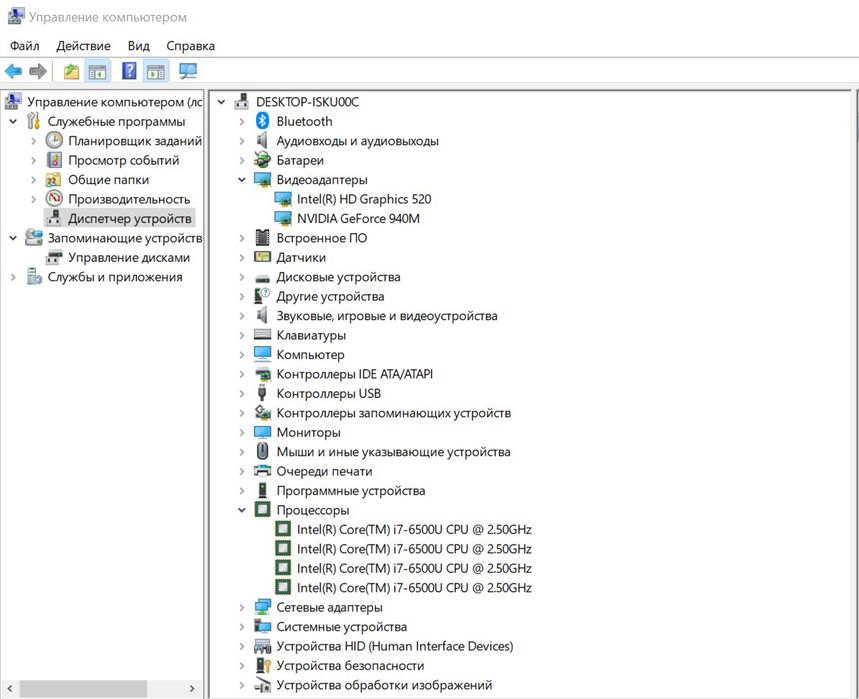Select Устройства обработки изображений category

[384, 685]
